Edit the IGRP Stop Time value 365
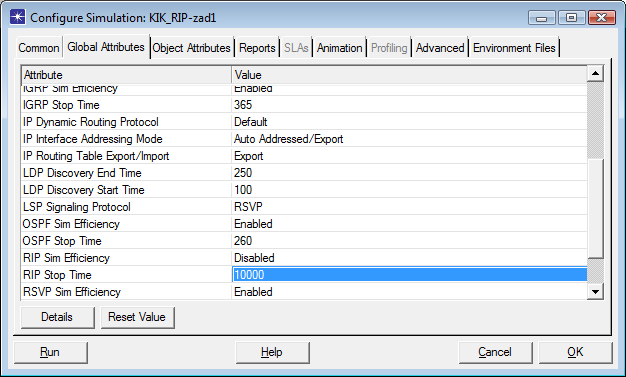 point(409,105)
